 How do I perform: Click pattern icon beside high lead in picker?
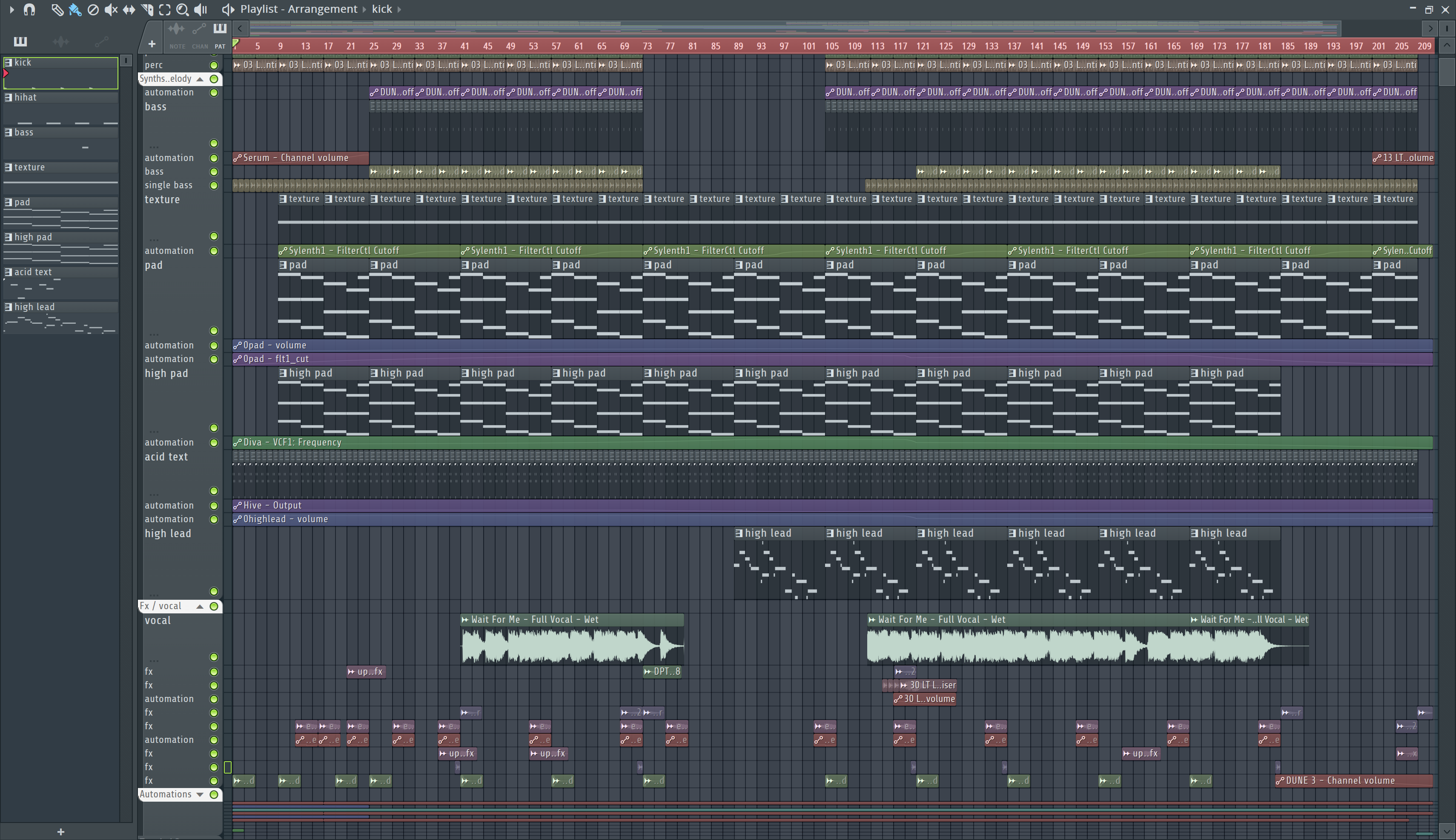[x=9, y=307]
